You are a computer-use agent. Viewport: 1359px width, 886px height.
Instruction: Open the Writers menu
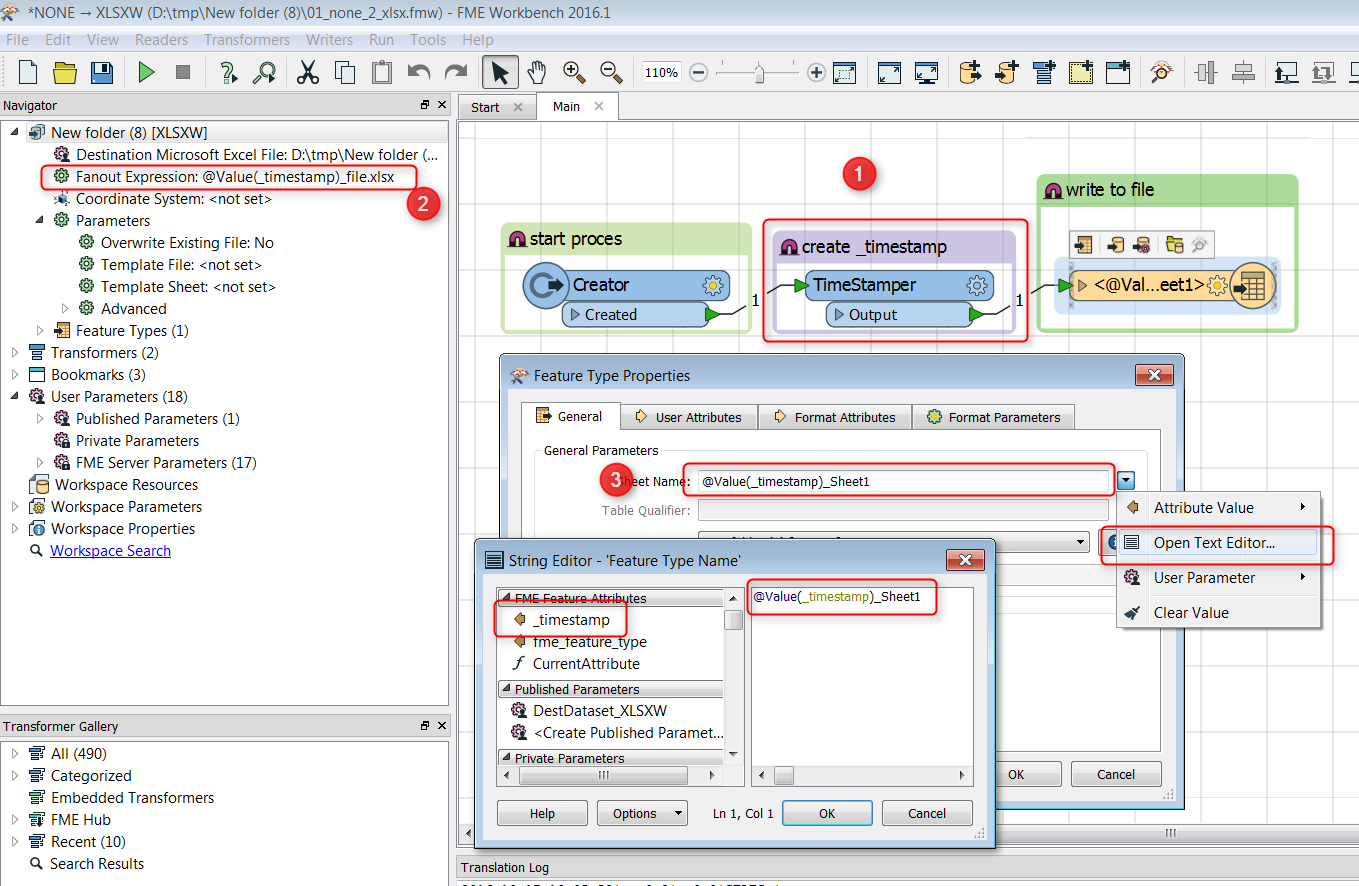click(x=330, y=40)
